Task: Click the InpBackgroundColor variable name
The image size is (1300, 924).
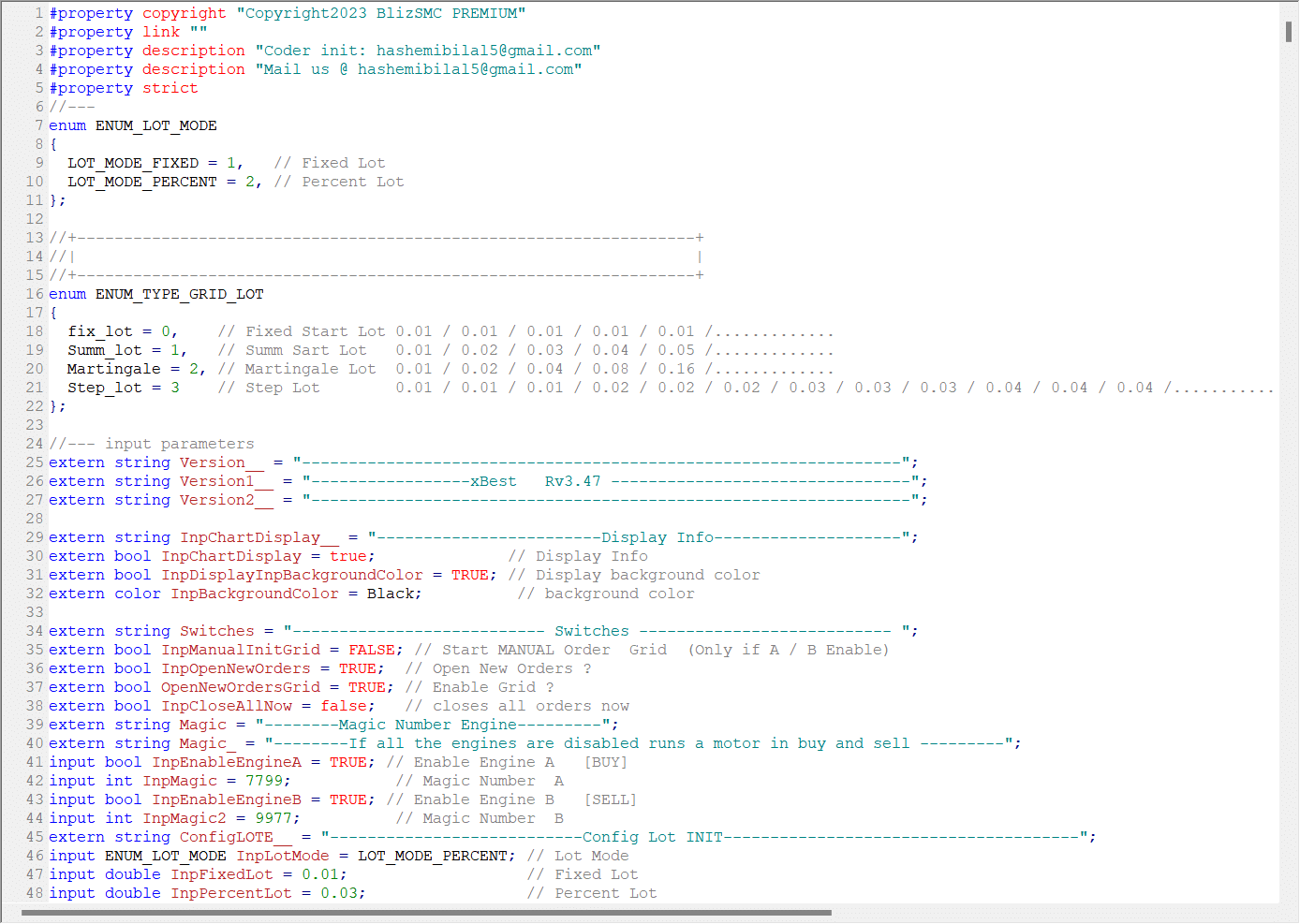Action: click(255, 594)
